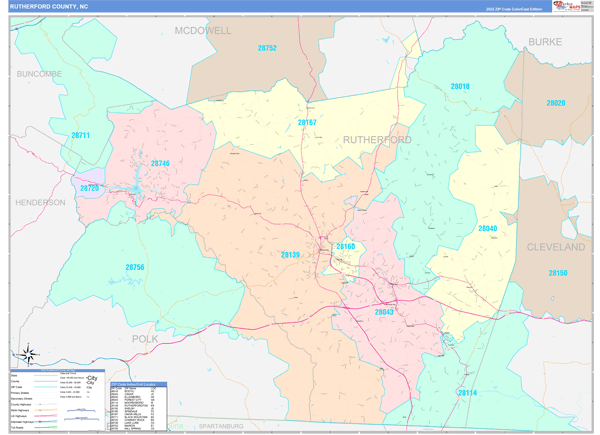Select ZIP code 28752 label
This screenshot has width=600, height=435.
pyautogui.click(x=266, y=48)
